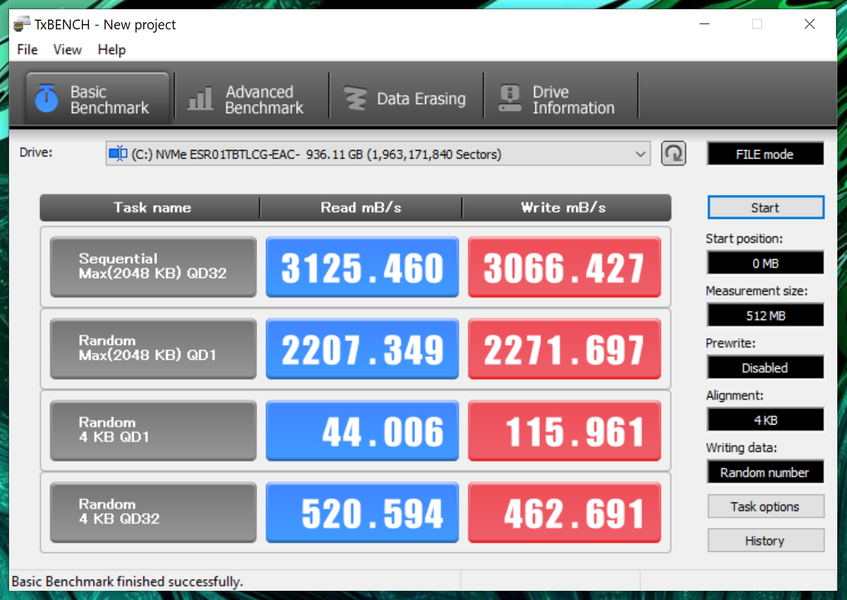Open the History button
This screenshot has height=600, width=847.
[765, 541]
